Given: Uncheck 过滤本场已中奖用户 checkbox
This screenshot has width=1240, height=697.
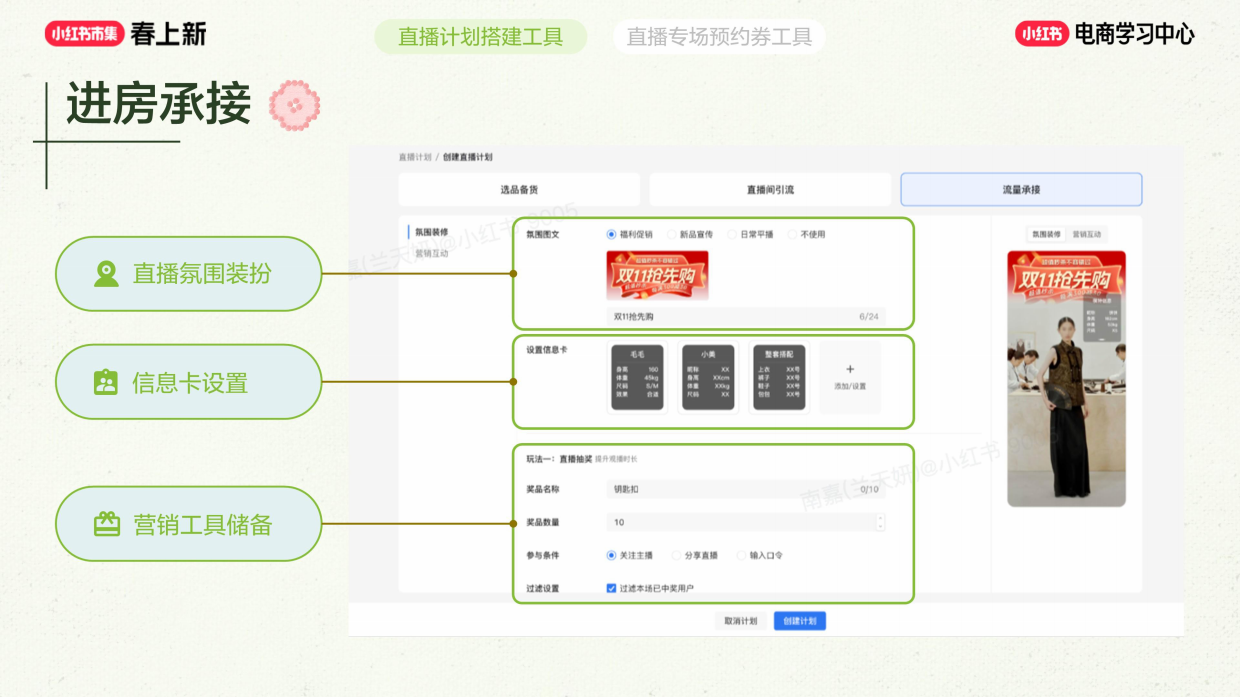Looking at the screenshot, I should (611, 588).
